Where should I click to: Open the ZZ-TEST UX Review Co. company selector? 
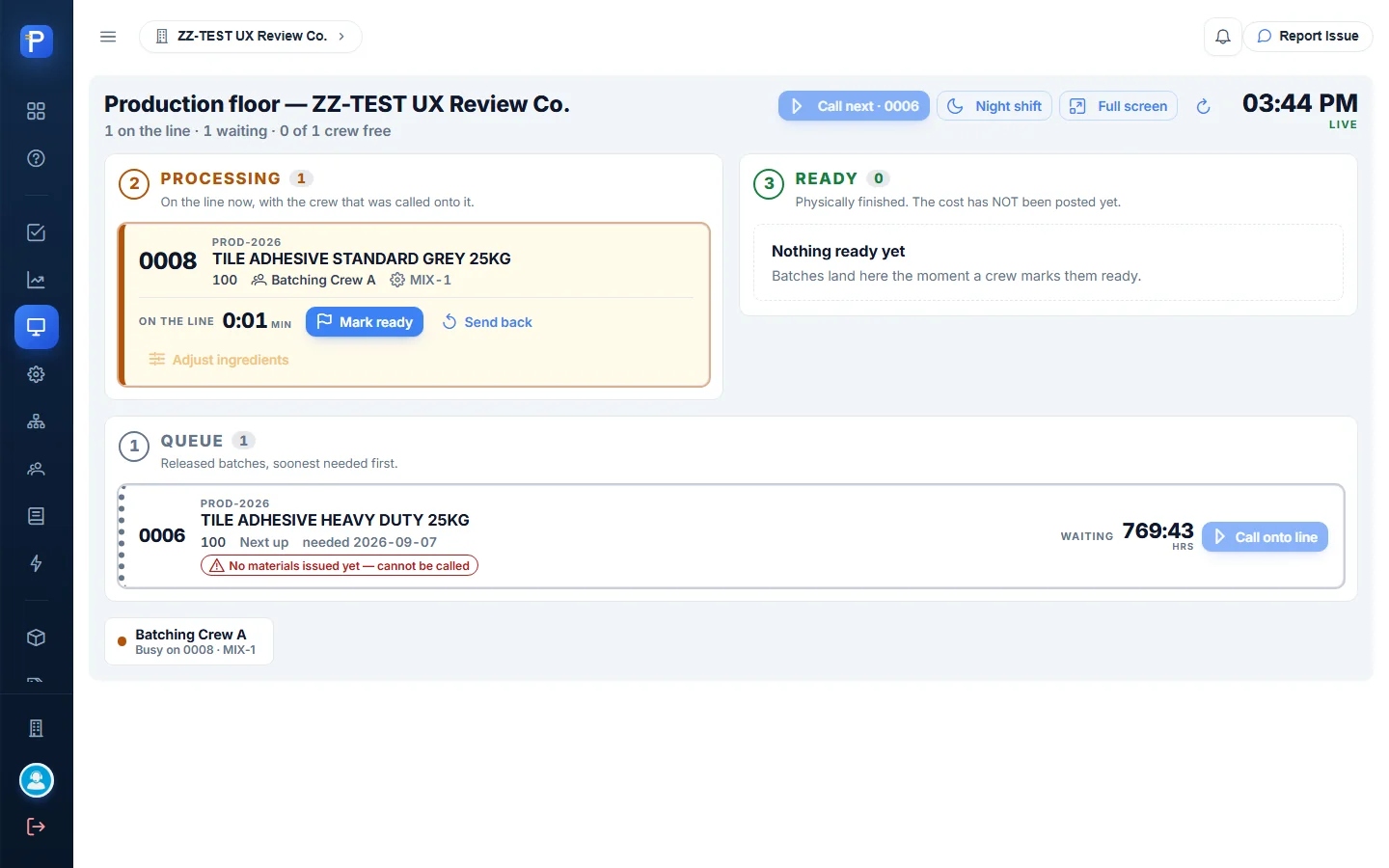tap(251, 37)
